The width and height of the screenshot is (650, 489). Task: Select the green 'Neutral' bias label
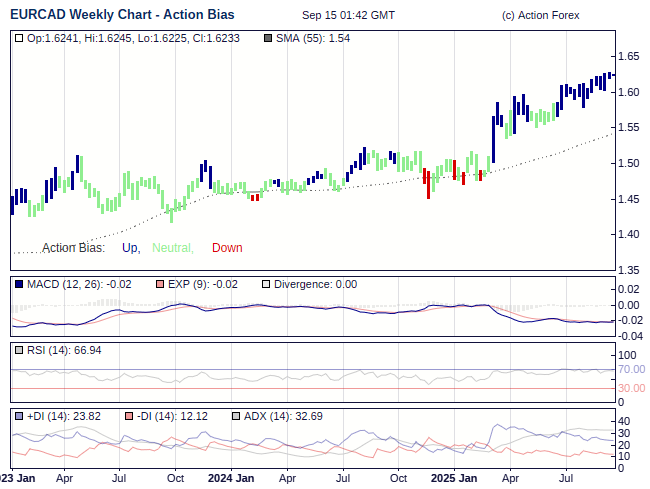[x=173, y=248]
